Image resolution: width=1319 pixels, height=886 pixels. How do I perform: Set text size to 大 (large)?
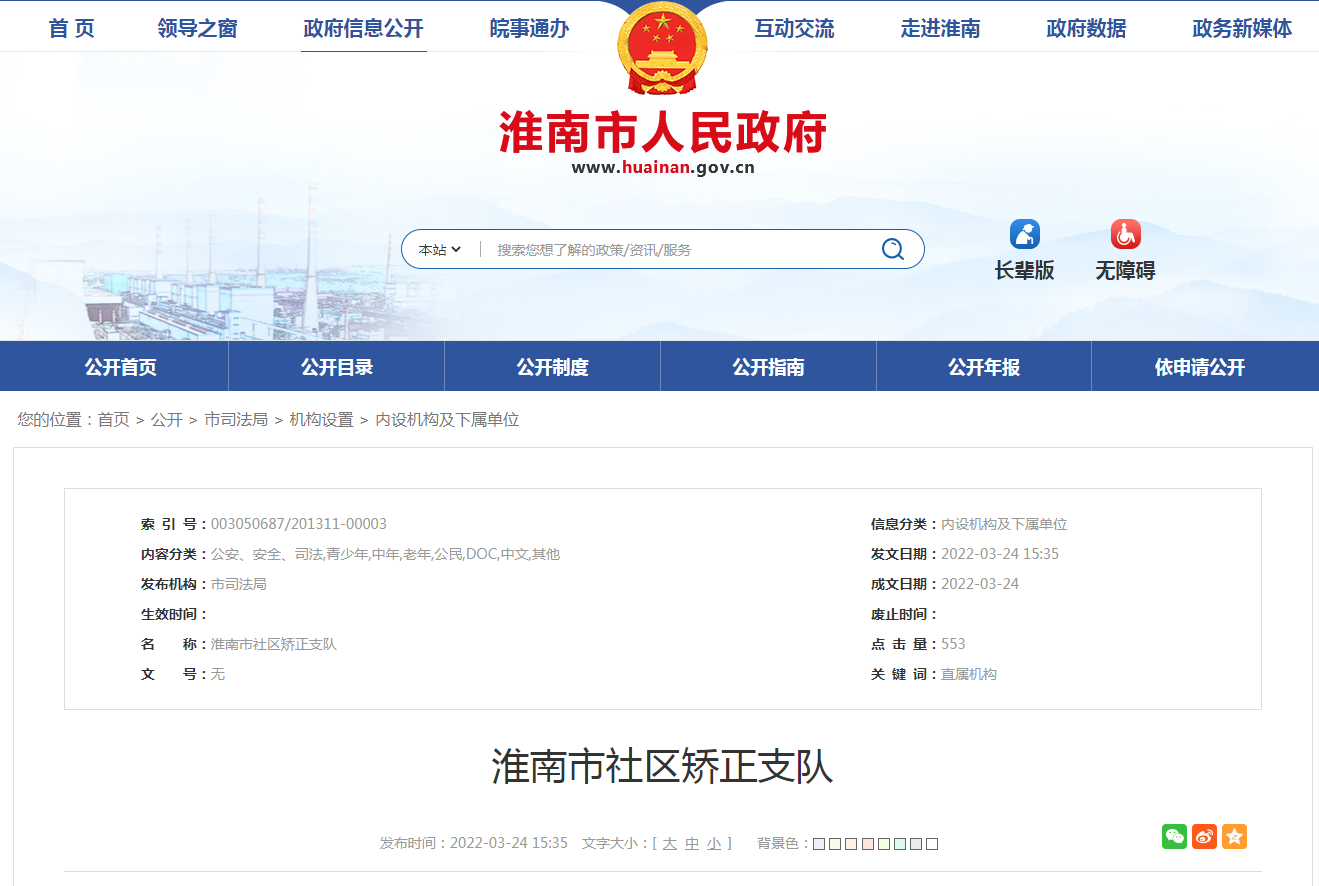672,843
